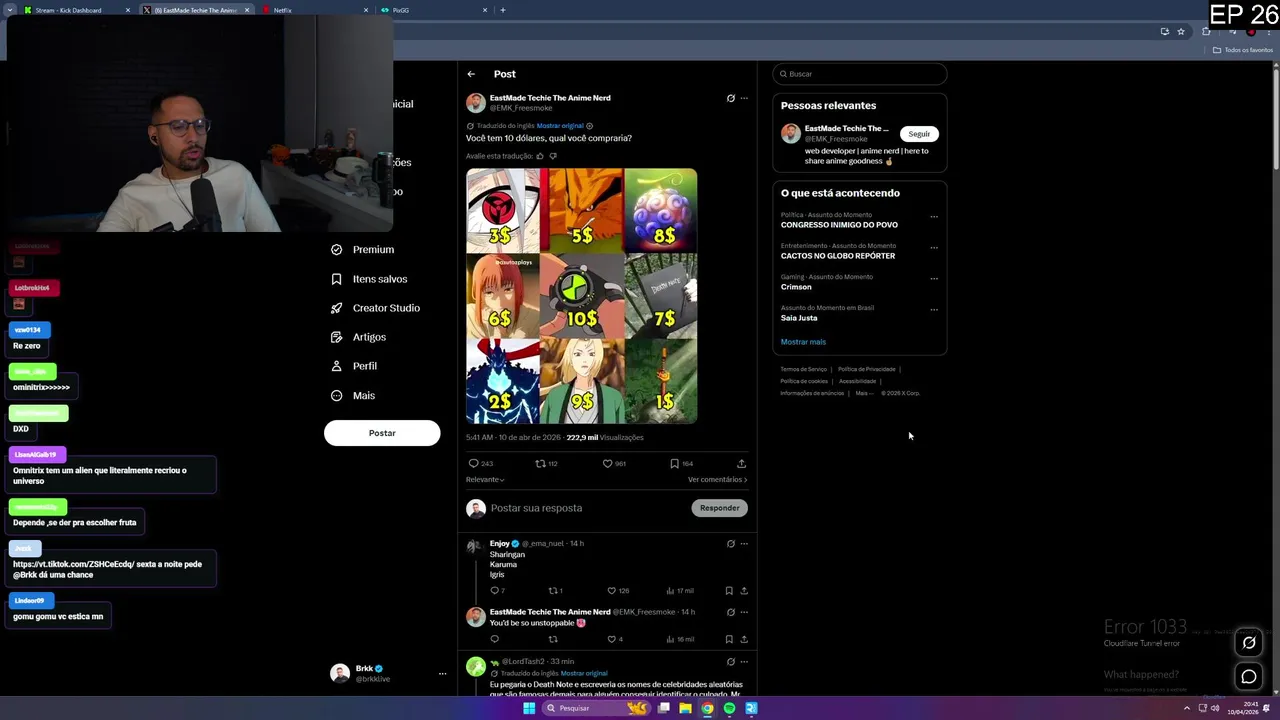Click the Responder button
Viewport: 1280px width, 720px height.
[x=719, y=508]
